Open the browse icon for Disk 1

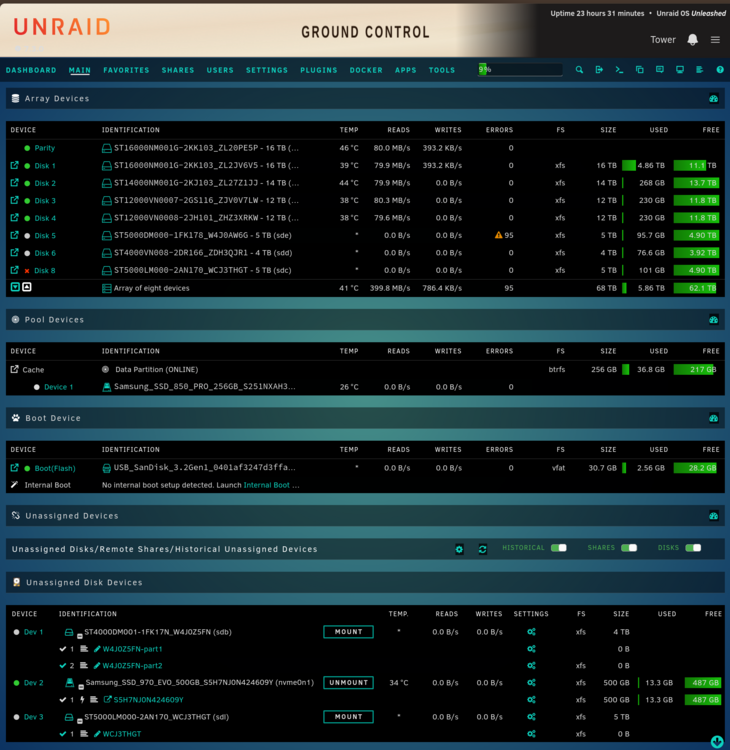point(14,165)
